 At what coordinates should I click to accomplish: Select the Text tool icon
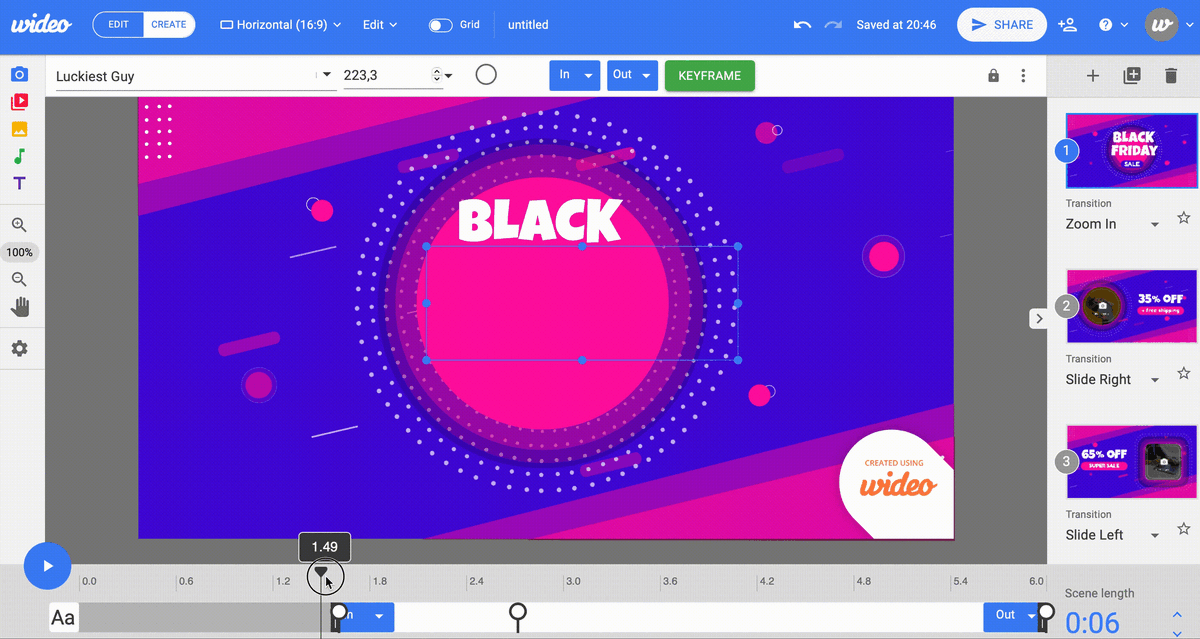tap(19, 184)
